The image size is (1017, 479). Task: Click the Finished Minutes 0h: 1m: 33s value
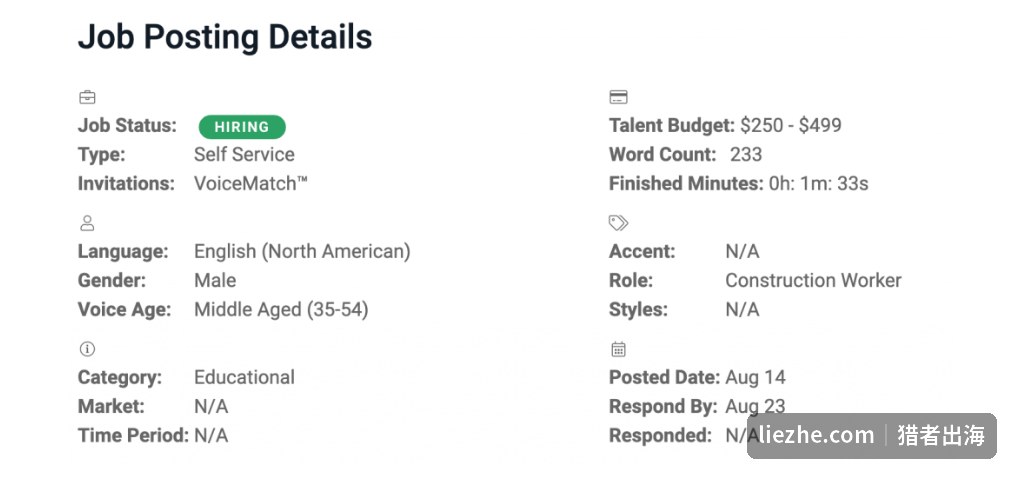[819, 183]
